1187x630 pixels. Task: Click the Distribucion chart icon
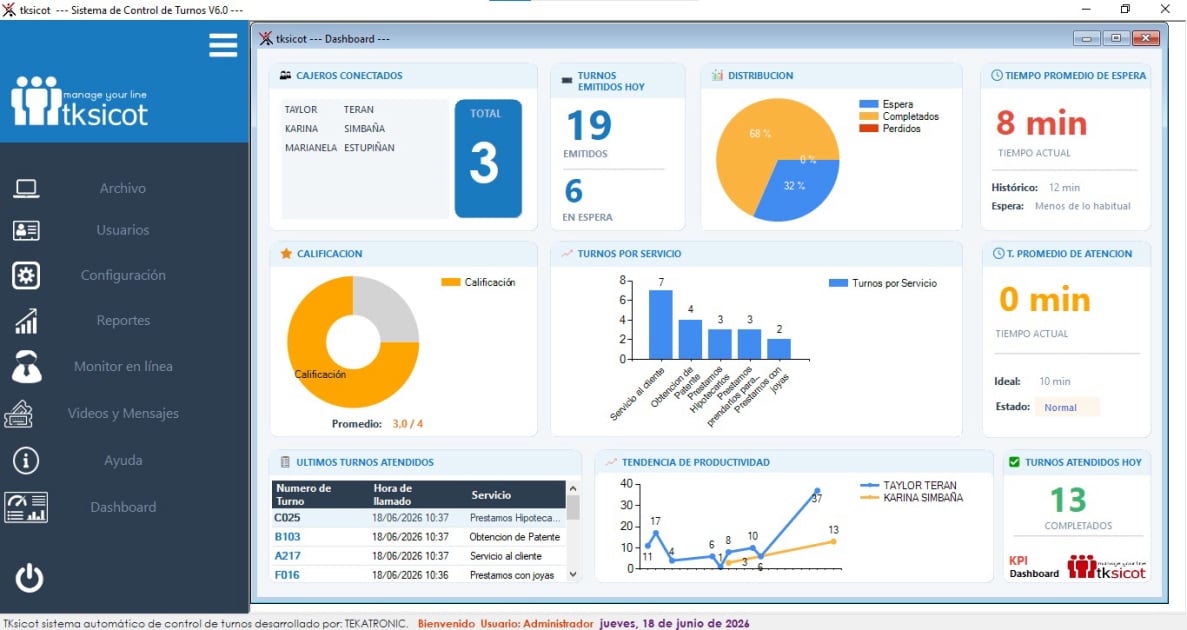[717, 76]
